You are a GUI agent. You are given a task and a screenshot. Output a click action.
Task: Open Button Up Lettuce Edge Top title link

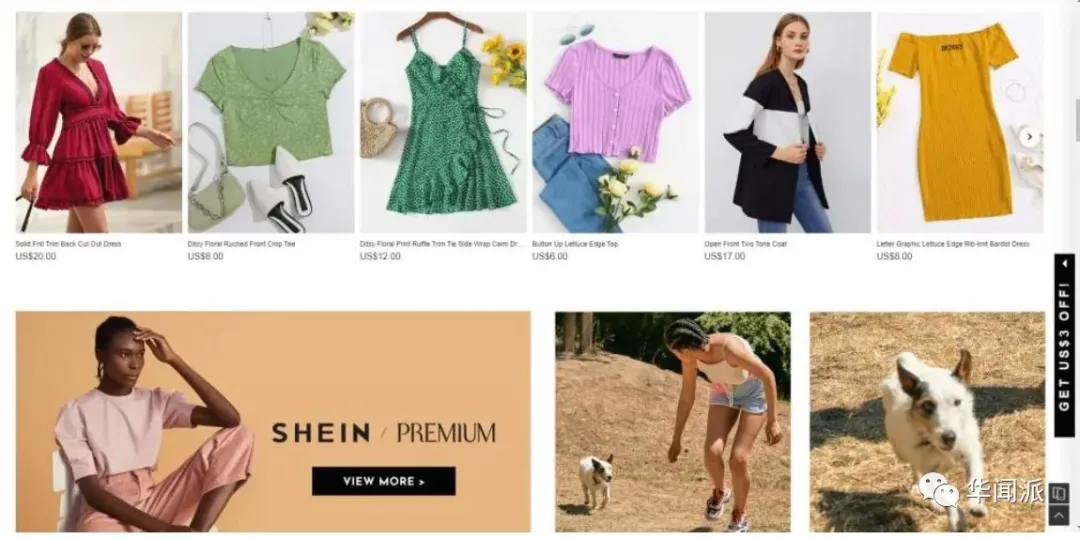point(575,244)
